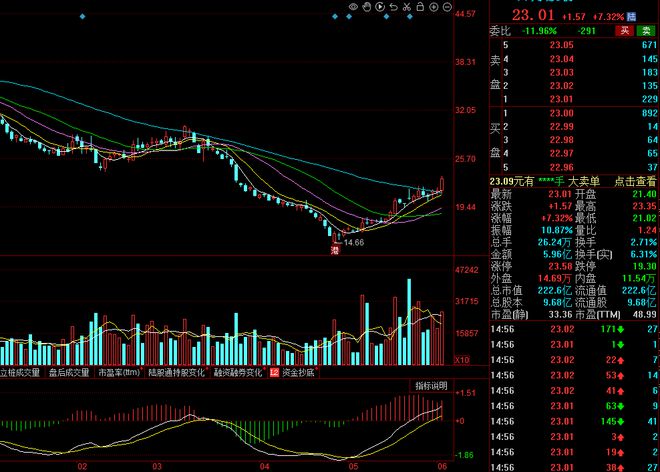Image resolution: width=660 pixels, height=472 pixels.
Task: Toggle the chart lock icon
Action: pos(422,8)
